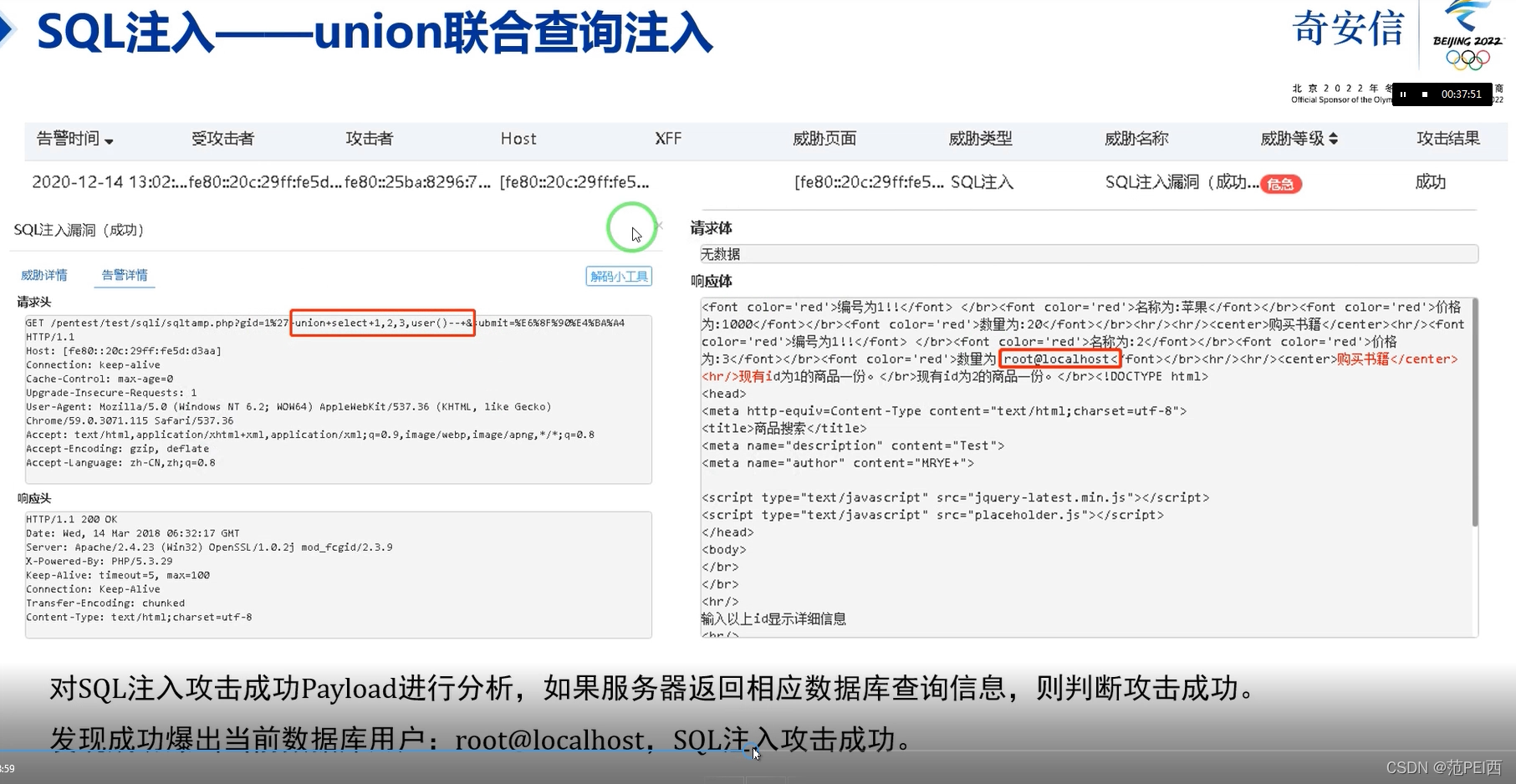Click the SQL注入 threat type cell
The image size is (1516, 784).
982,182
